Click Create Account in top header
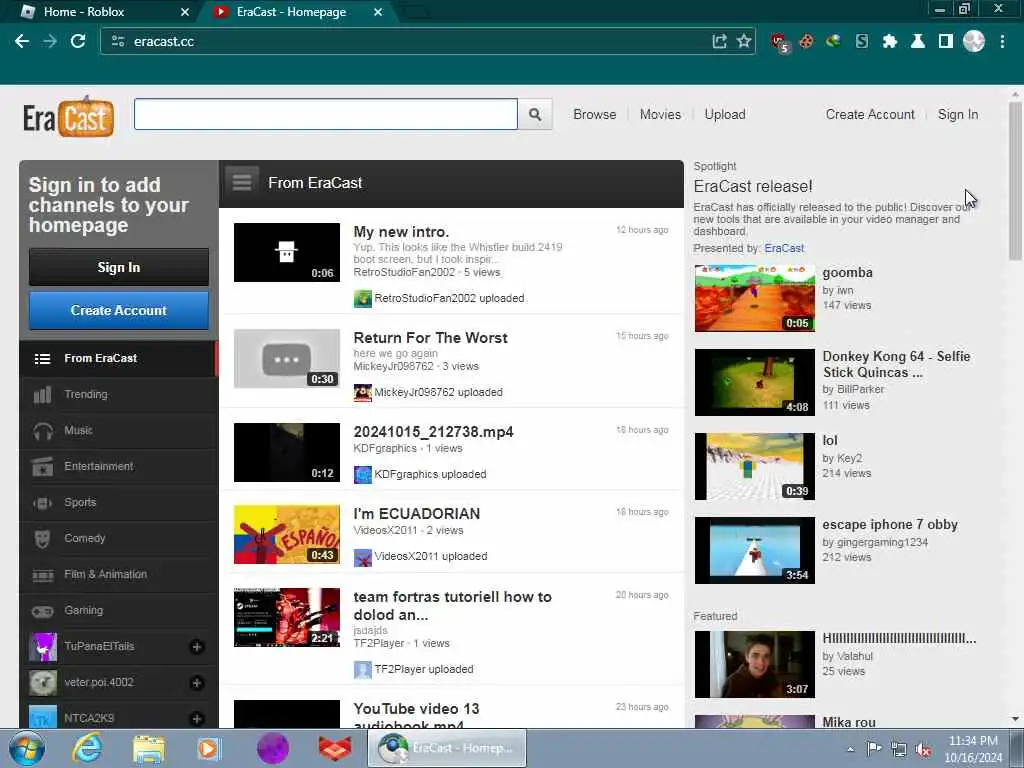1024x768 pixels. pos(870,114)
